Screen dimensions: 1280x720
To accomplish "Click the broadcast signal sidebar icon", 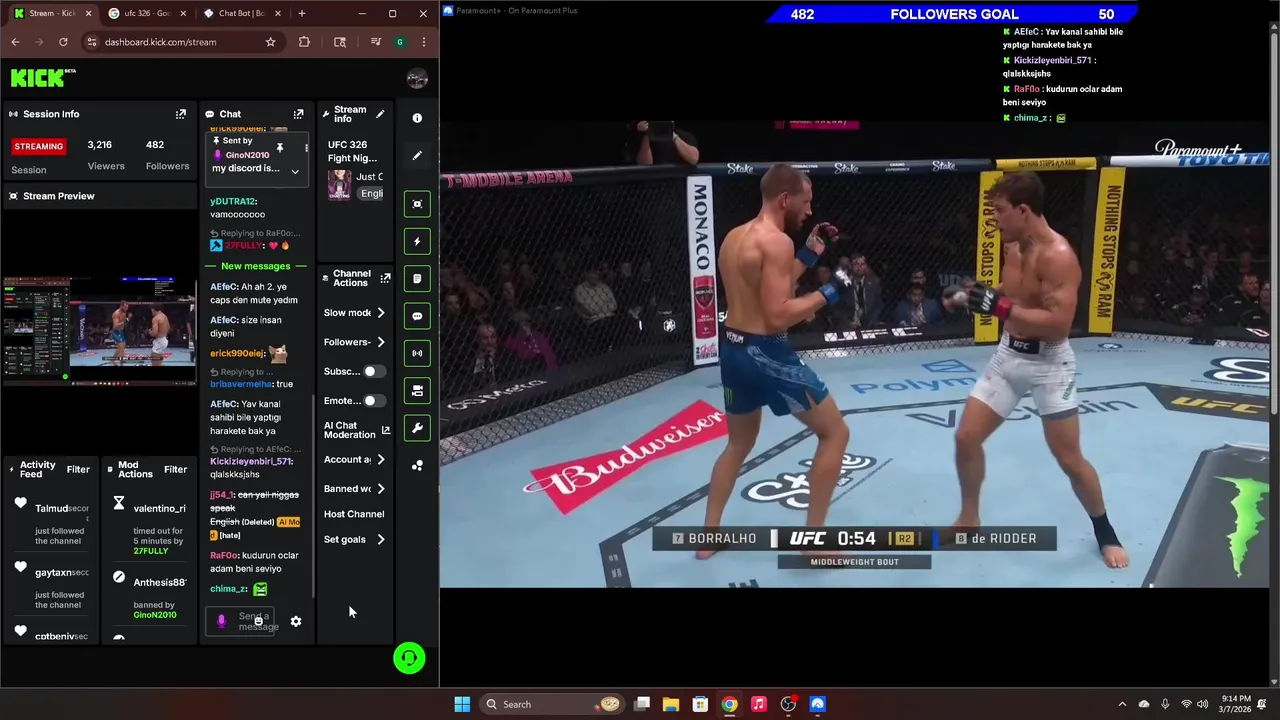I will click(417, 353).
